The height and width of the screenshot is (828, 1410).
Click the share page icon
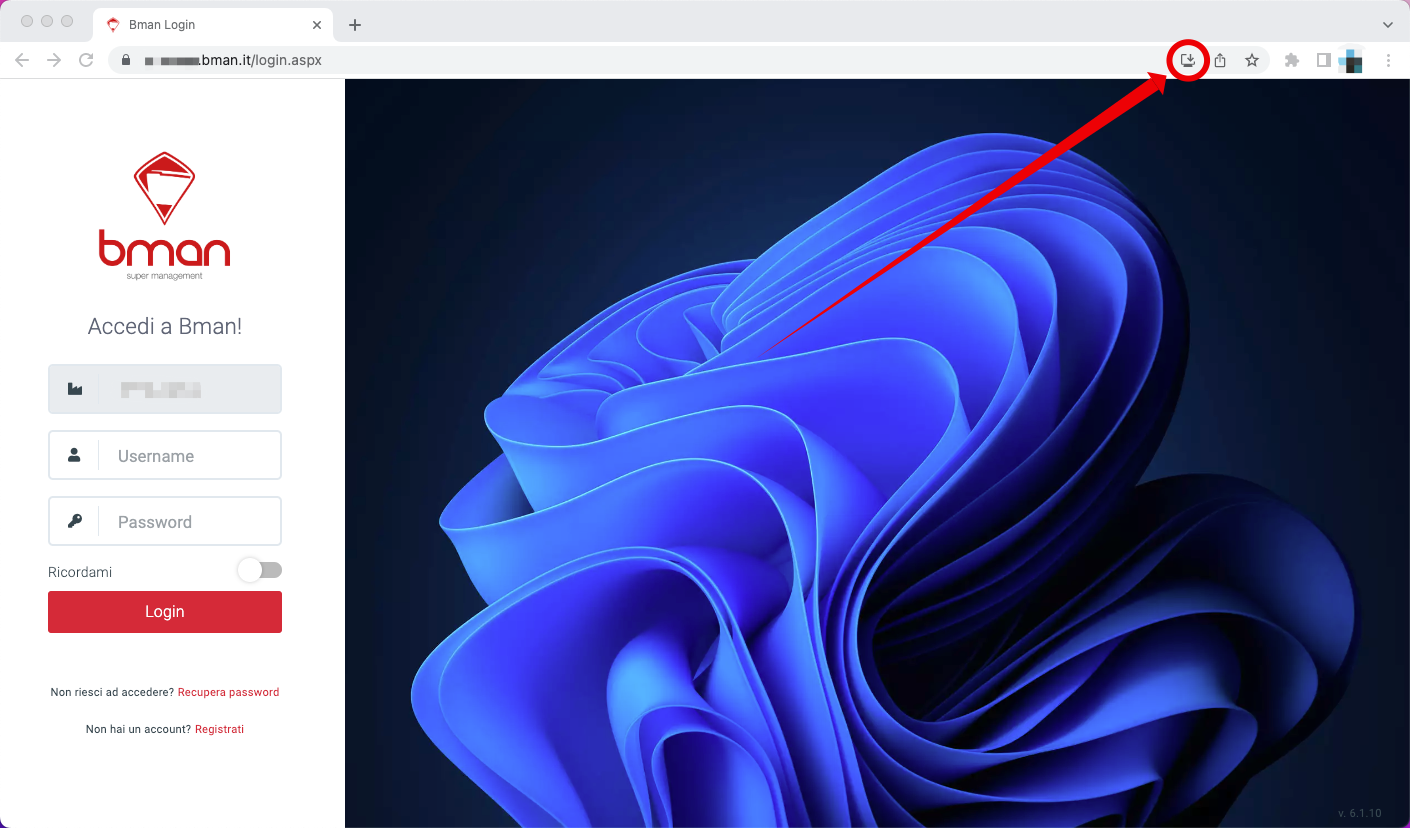tap(1220, 60)
